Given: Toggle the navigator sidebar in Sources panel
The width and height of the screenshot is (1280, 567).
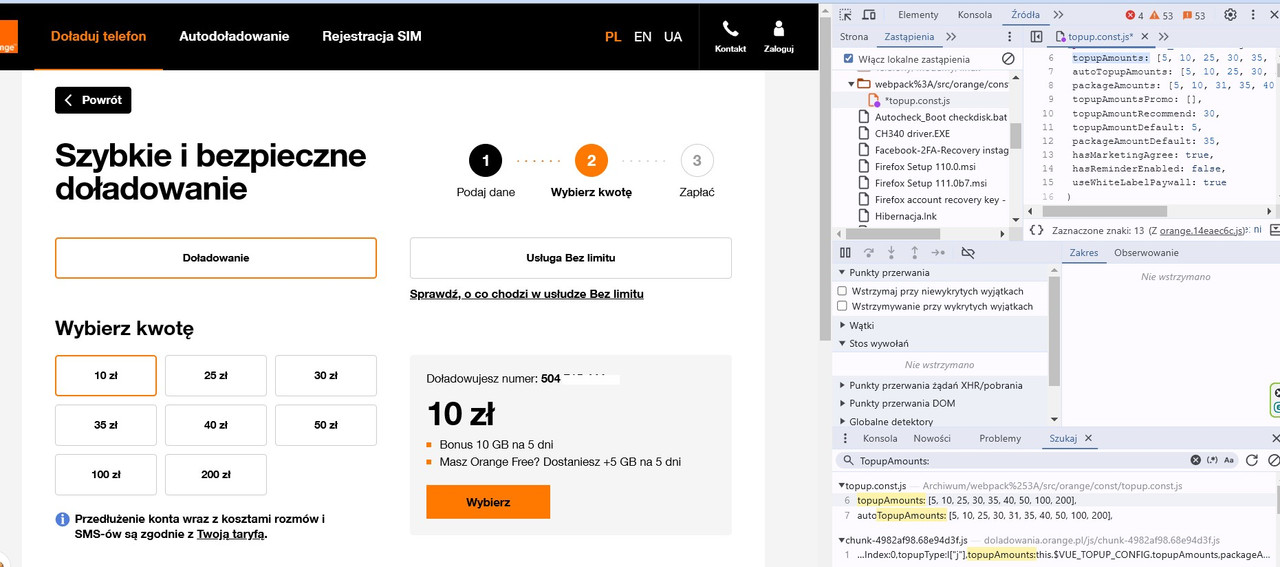Looking at the screenshot, I should [x=1036, y=37].
